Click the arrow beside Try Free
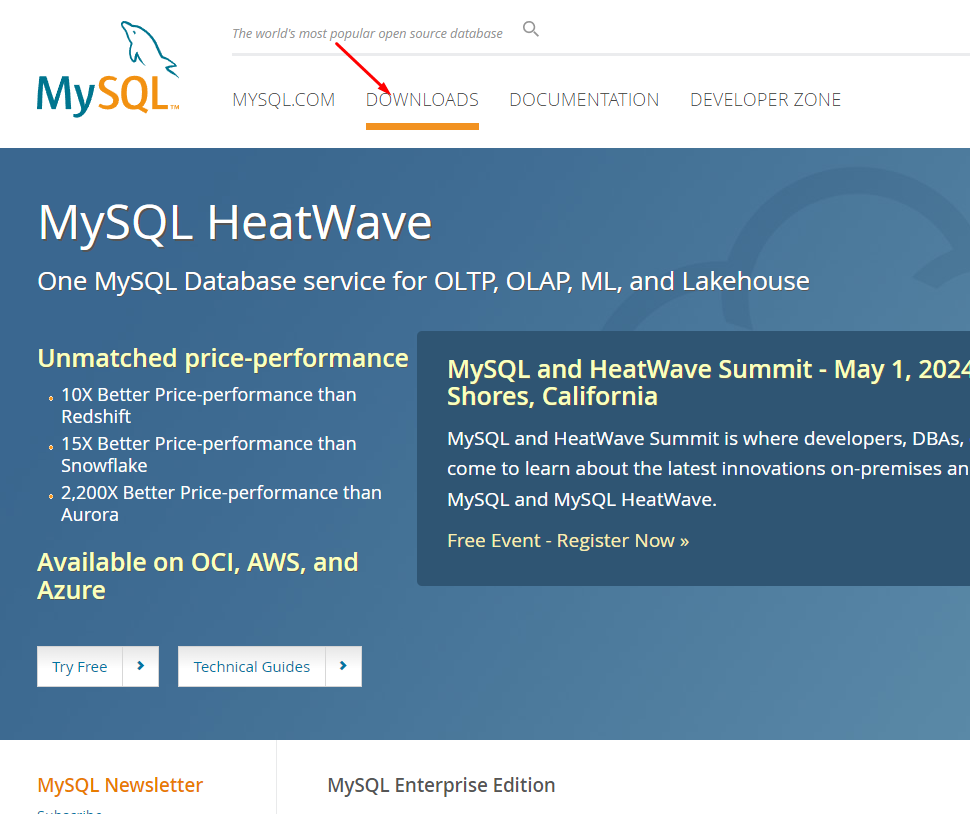Image resolution: width=970 pixels, height=814 pixels. tap(140, 666)
